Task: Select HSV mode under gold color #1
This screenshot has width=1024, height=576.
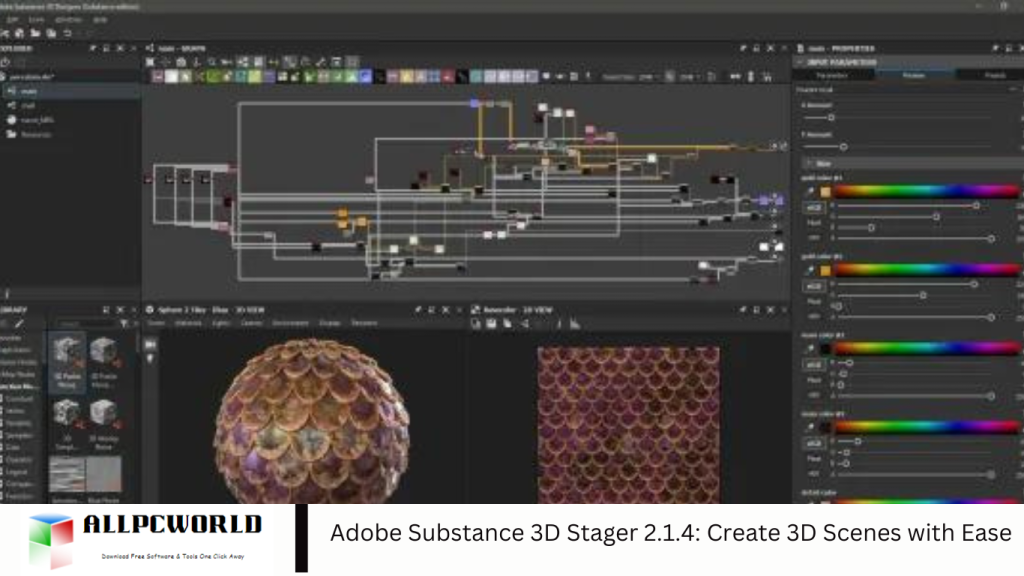Action: pos(814,238)
